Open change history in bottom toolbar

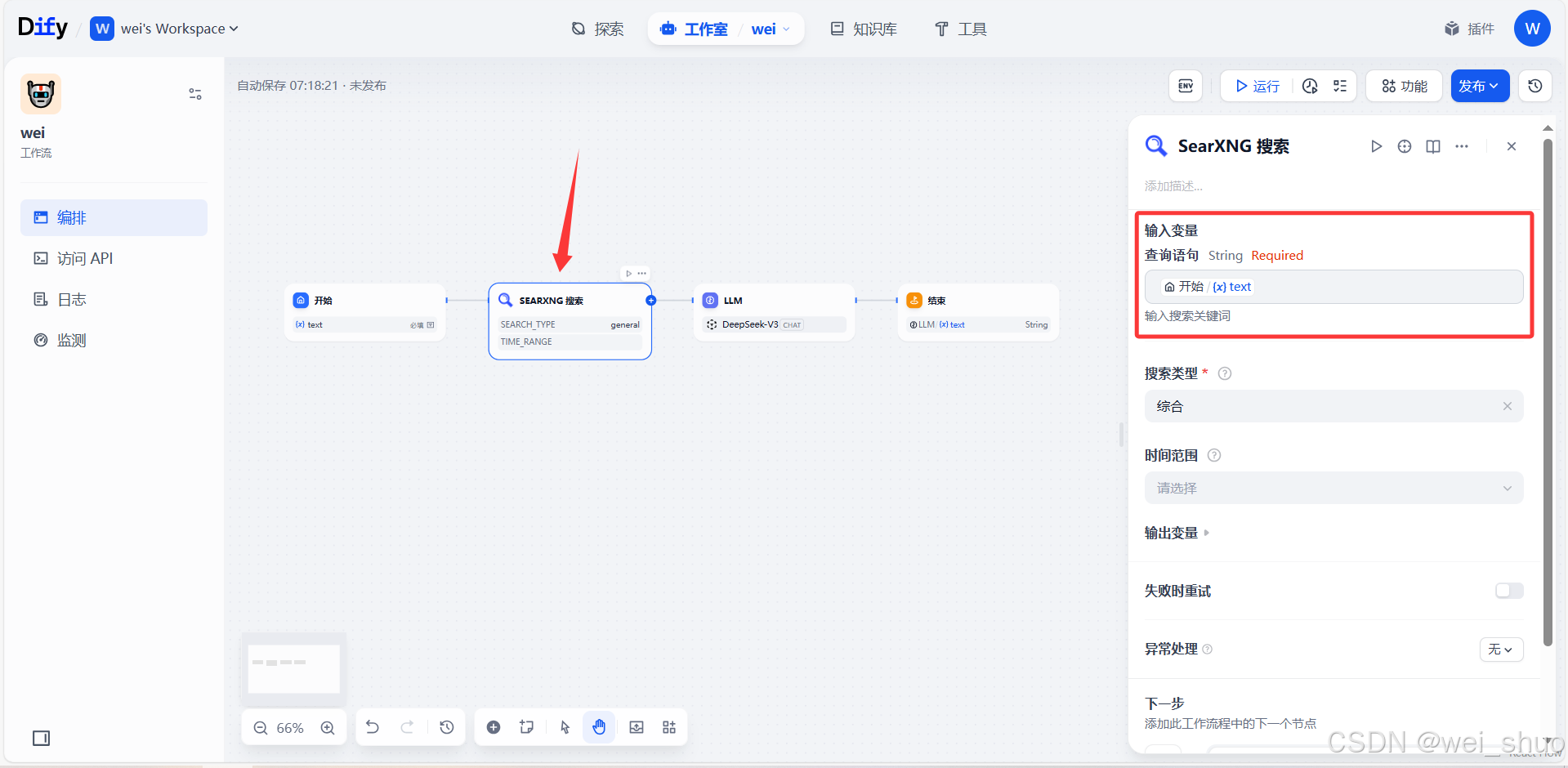pyautogui.click(x=447, y=727)
